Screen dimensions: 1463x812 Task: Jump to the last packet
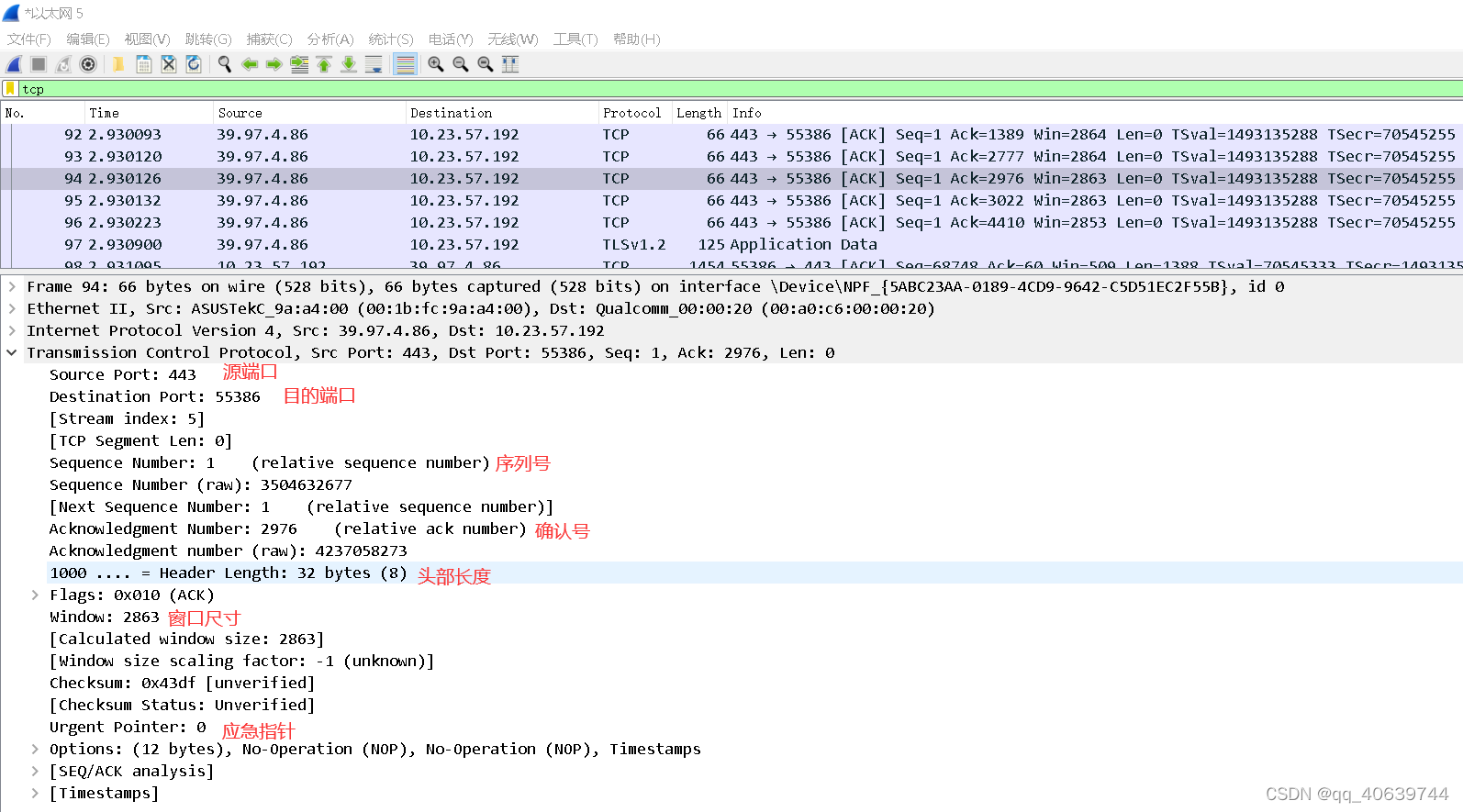(349, 64)
